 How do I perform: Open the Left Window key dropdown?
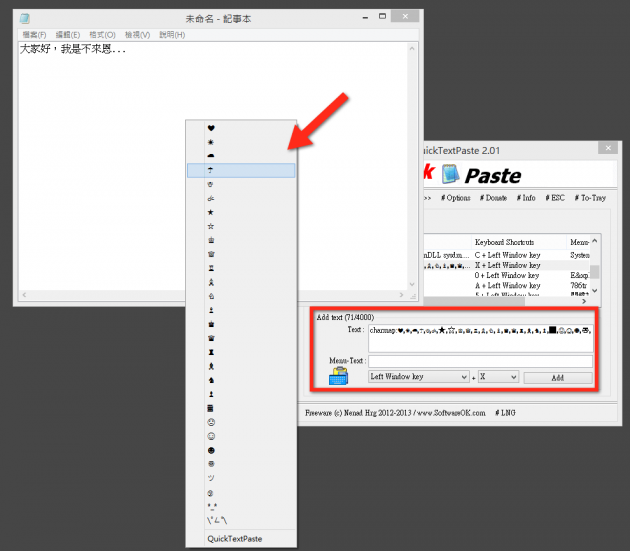[418, 377]
